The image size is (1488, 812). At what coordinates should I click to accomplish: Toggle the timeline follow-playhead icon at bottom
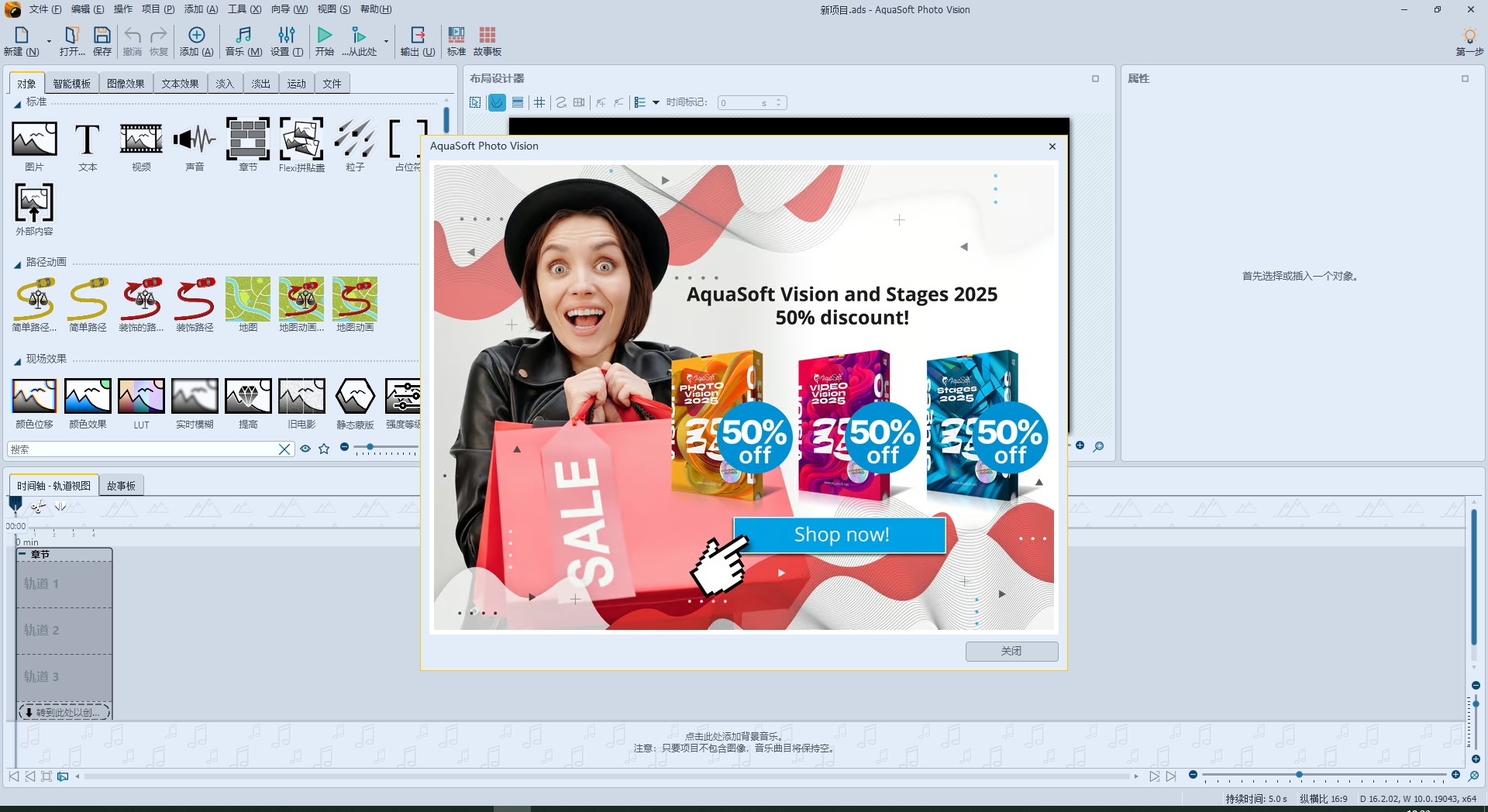coord(63,776)
